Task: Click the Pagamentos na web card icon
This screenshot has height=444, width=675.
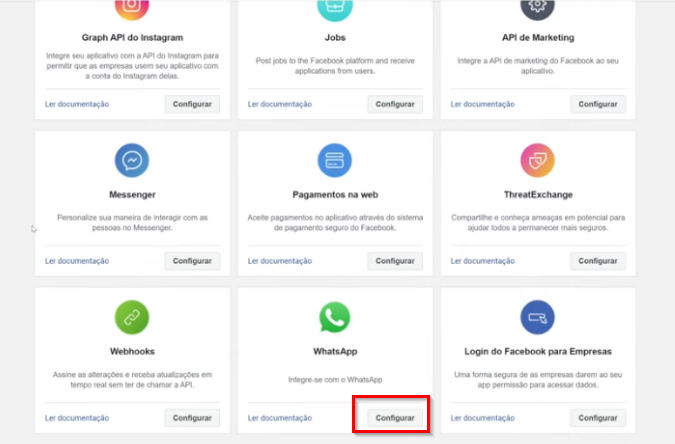Action: [x=334, y=161]
